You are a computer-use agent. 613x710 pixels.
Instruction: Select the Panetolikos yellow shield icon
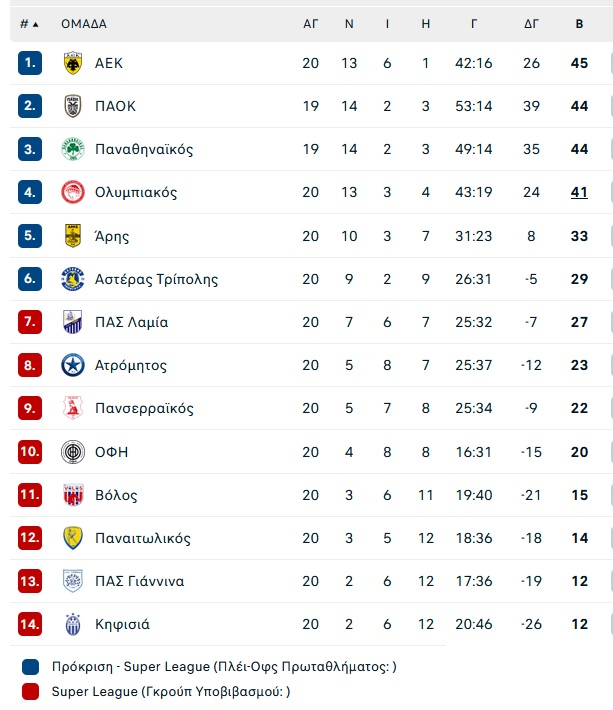tap(72, 538)
